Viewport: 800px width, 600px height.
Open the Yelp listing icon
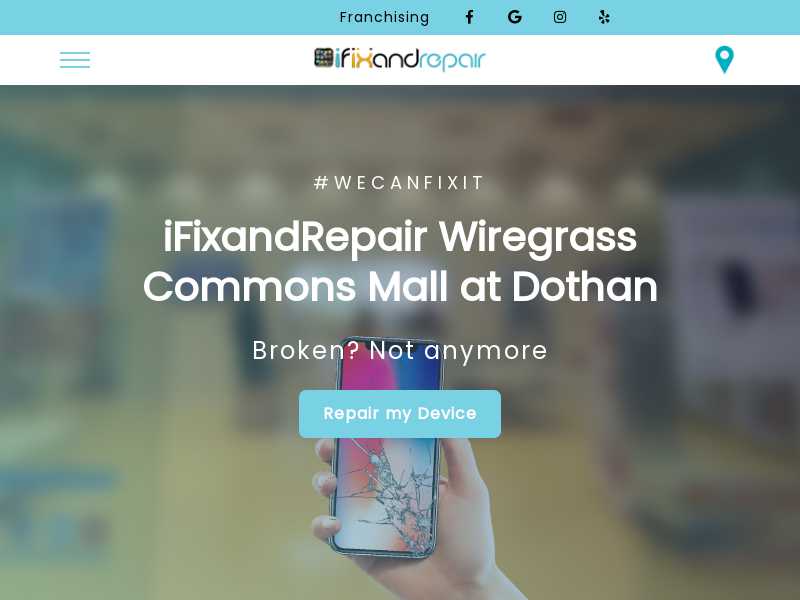(604, 17)
